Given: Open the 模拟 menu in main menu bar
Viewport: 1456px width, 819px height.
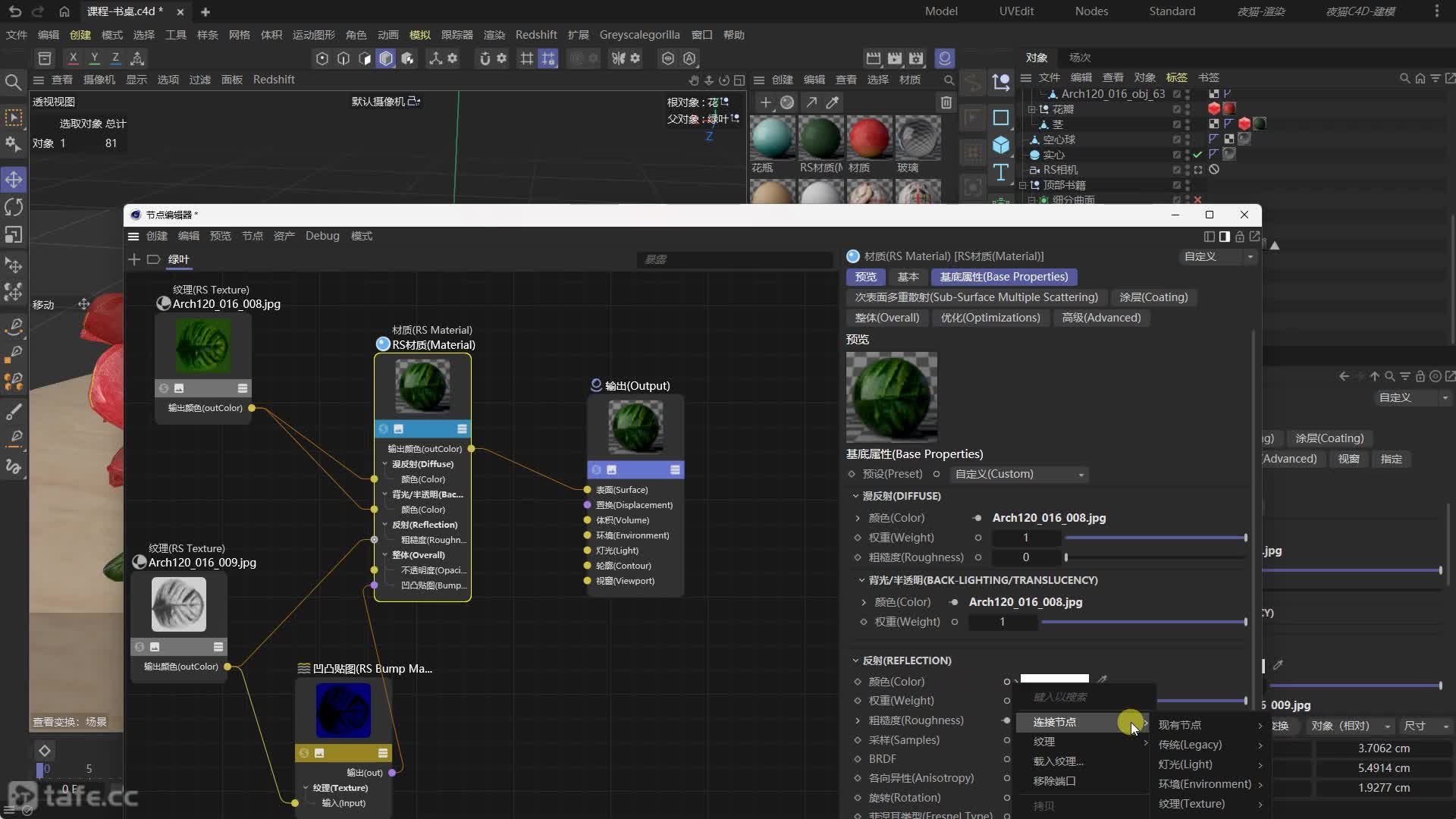Looking at the screenshot, I should [x=419, y=35].
